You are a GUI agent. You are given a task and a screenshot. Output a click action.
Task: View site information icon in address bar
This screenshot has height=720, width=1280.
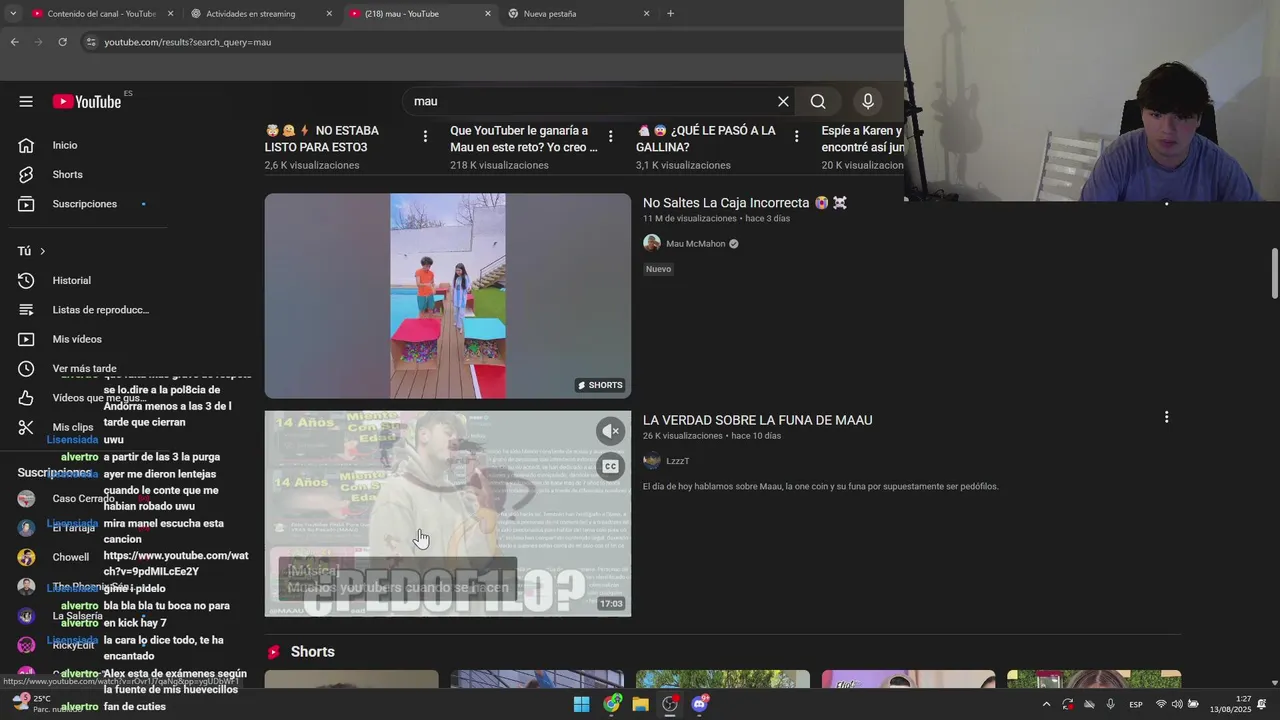pyautogui.click(x=91, y=42)
